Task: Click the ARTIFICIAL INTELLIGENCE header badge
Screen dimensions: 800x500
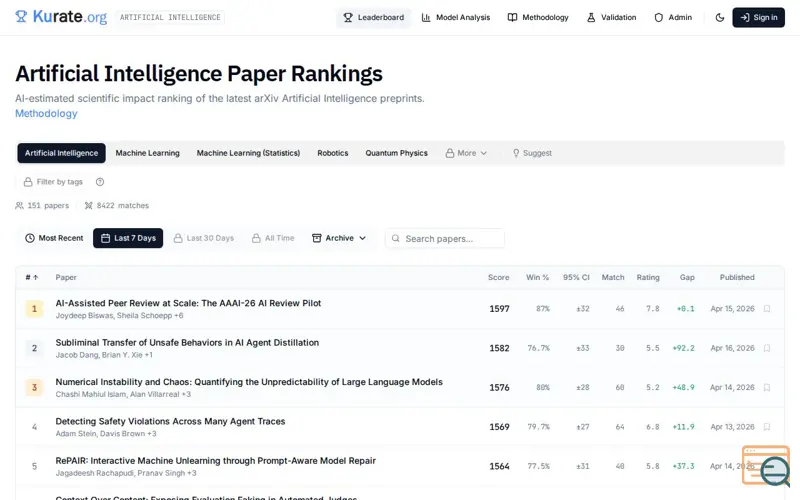Action: pyautogui.click(x=170, y=17)
